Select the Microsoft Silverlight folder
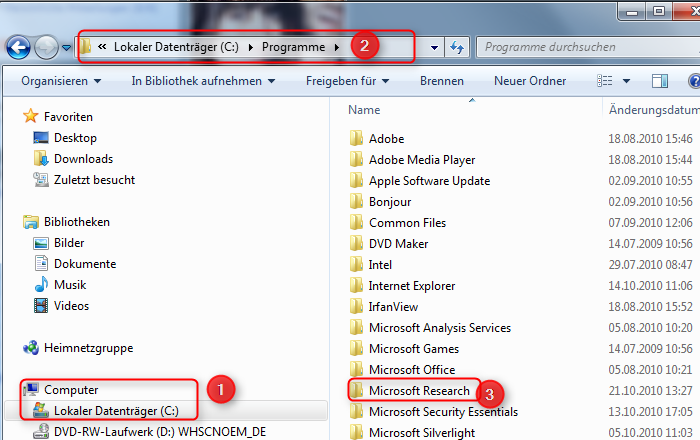The width and height of the screenshot is (700, 440). click(x=422, y=432)
